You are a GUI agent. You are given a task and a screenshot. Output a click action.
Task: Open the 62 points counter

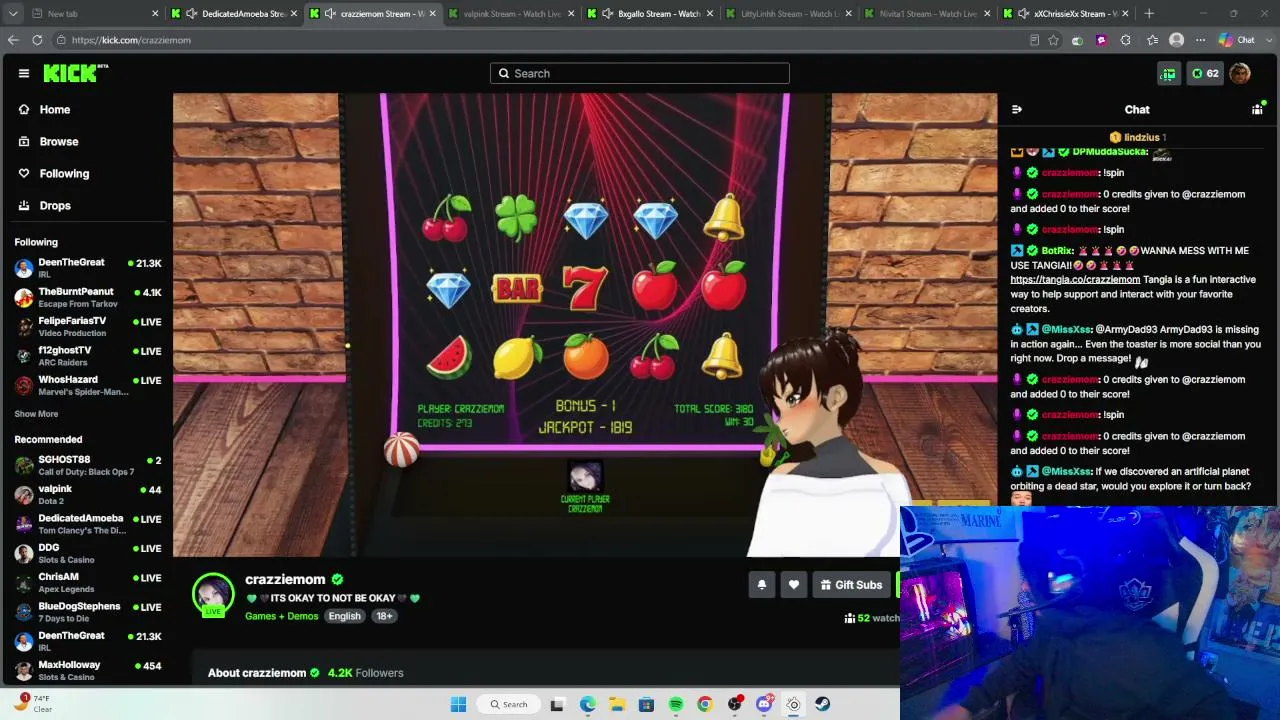click(x=1205, y=73)
